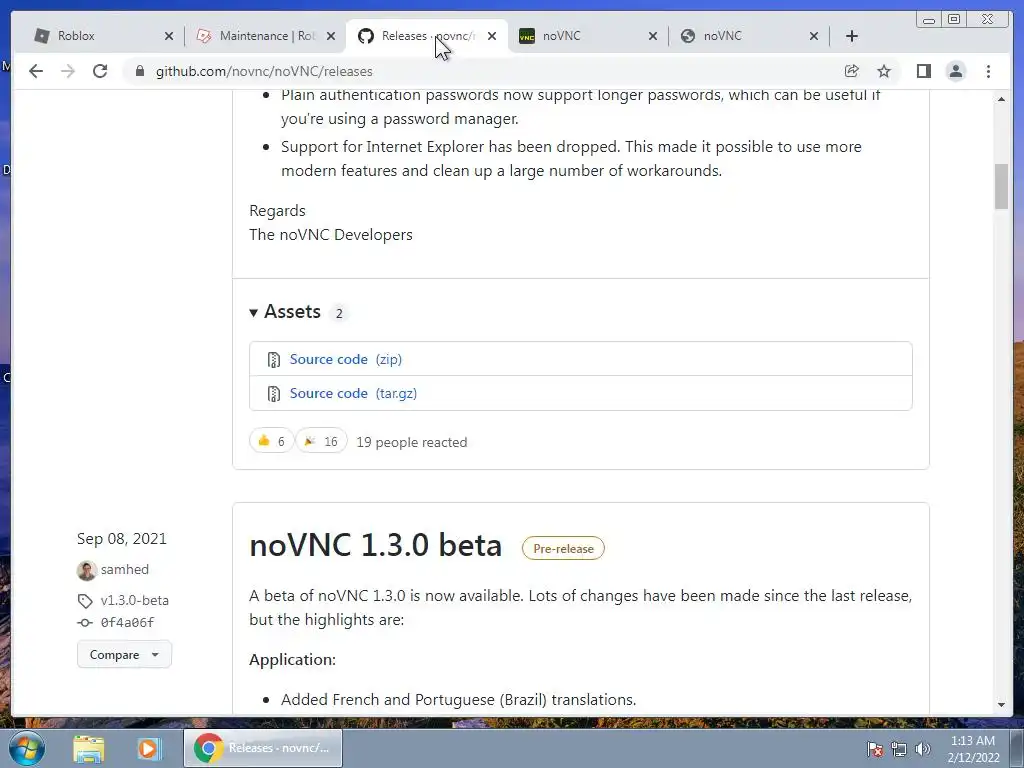This screenshot has height=768, width=1024.
Task: Open the Windows Start menu
Action: (26, 748)
